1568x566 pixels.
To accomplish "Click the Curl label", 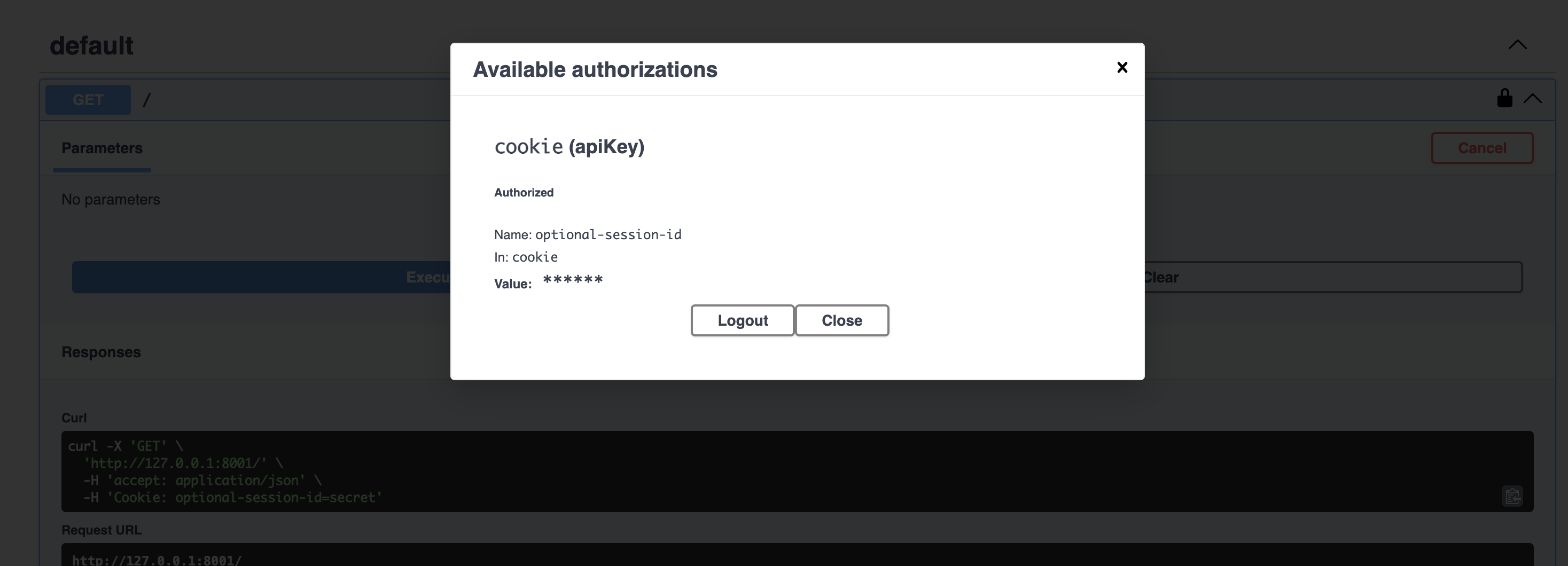I will pos(74,418).
